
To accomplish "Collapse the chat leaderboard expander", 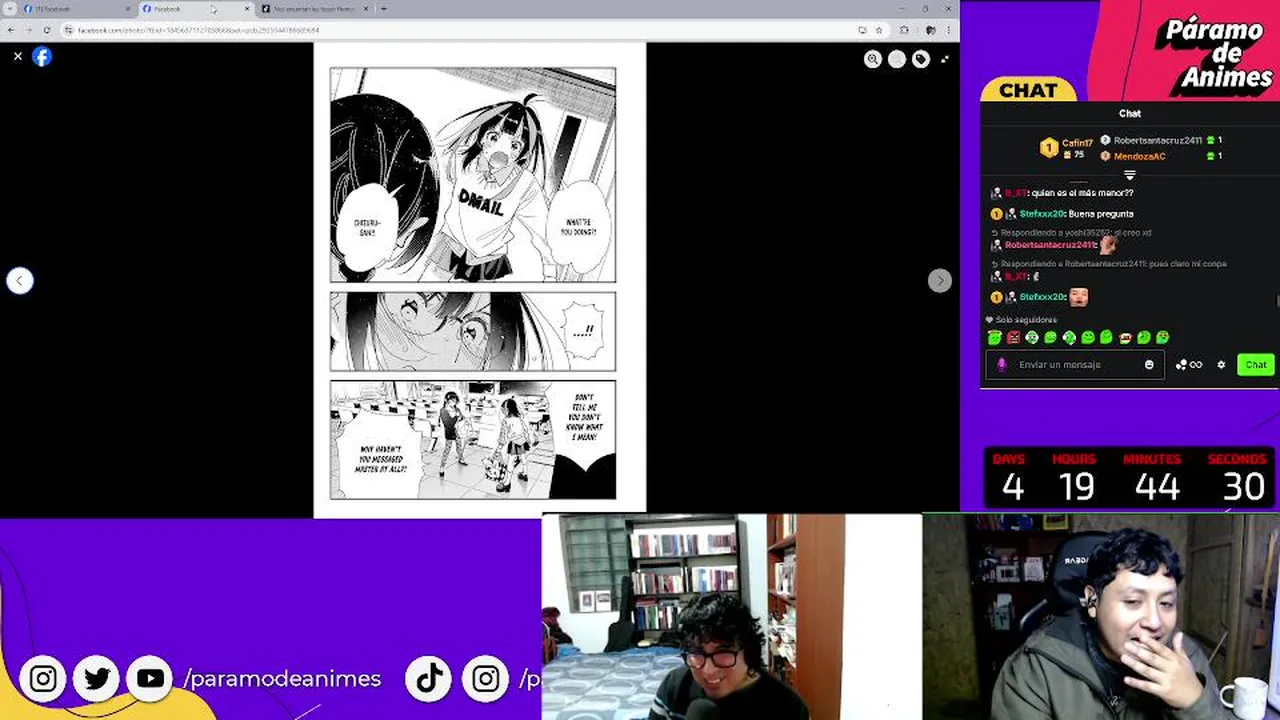I will pyautogui.click(x=1130, y=175).
